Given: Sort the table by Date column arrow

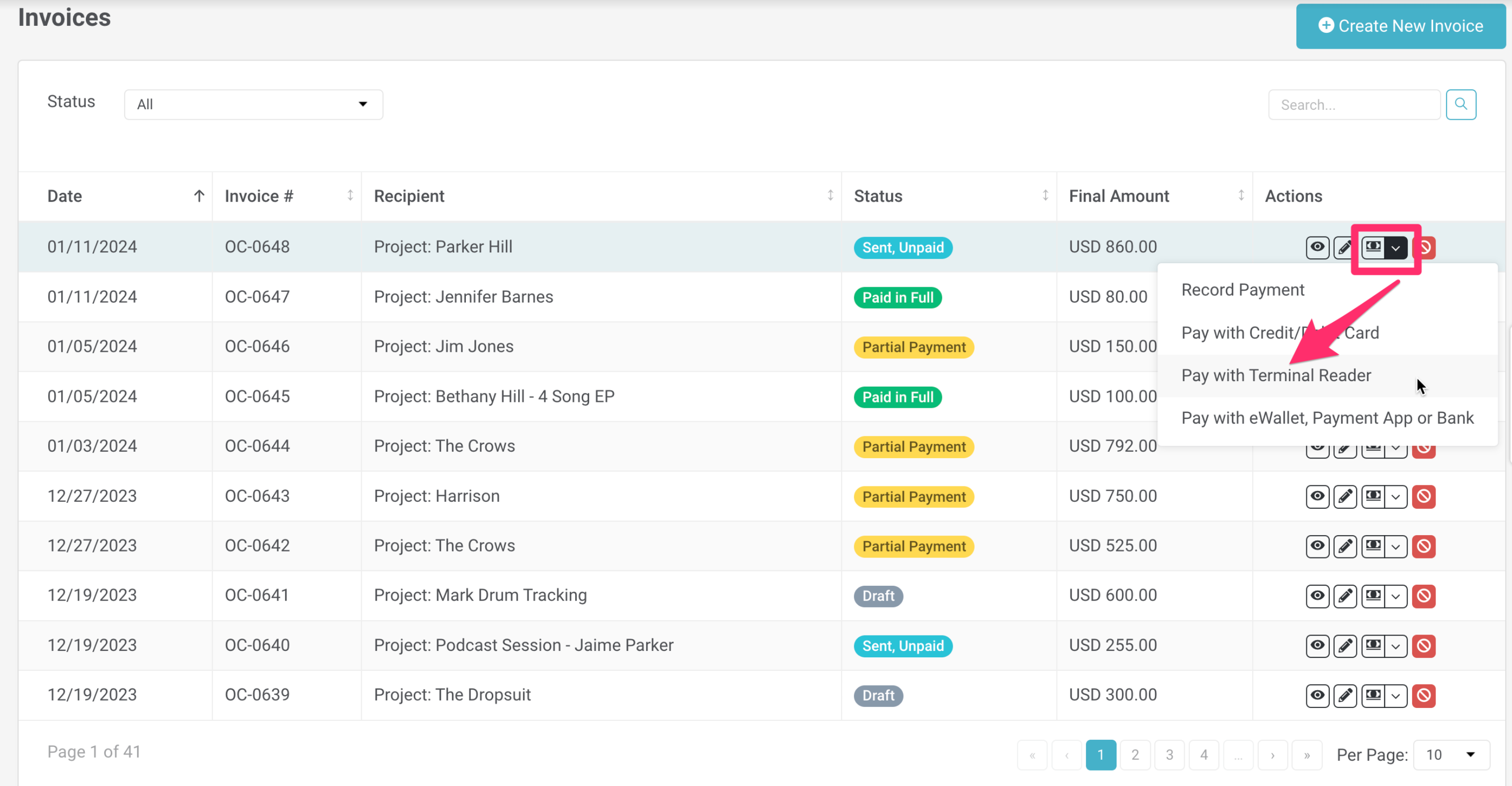Looking at the screenshot, I should pyautogui.click(x=199, y=196).
